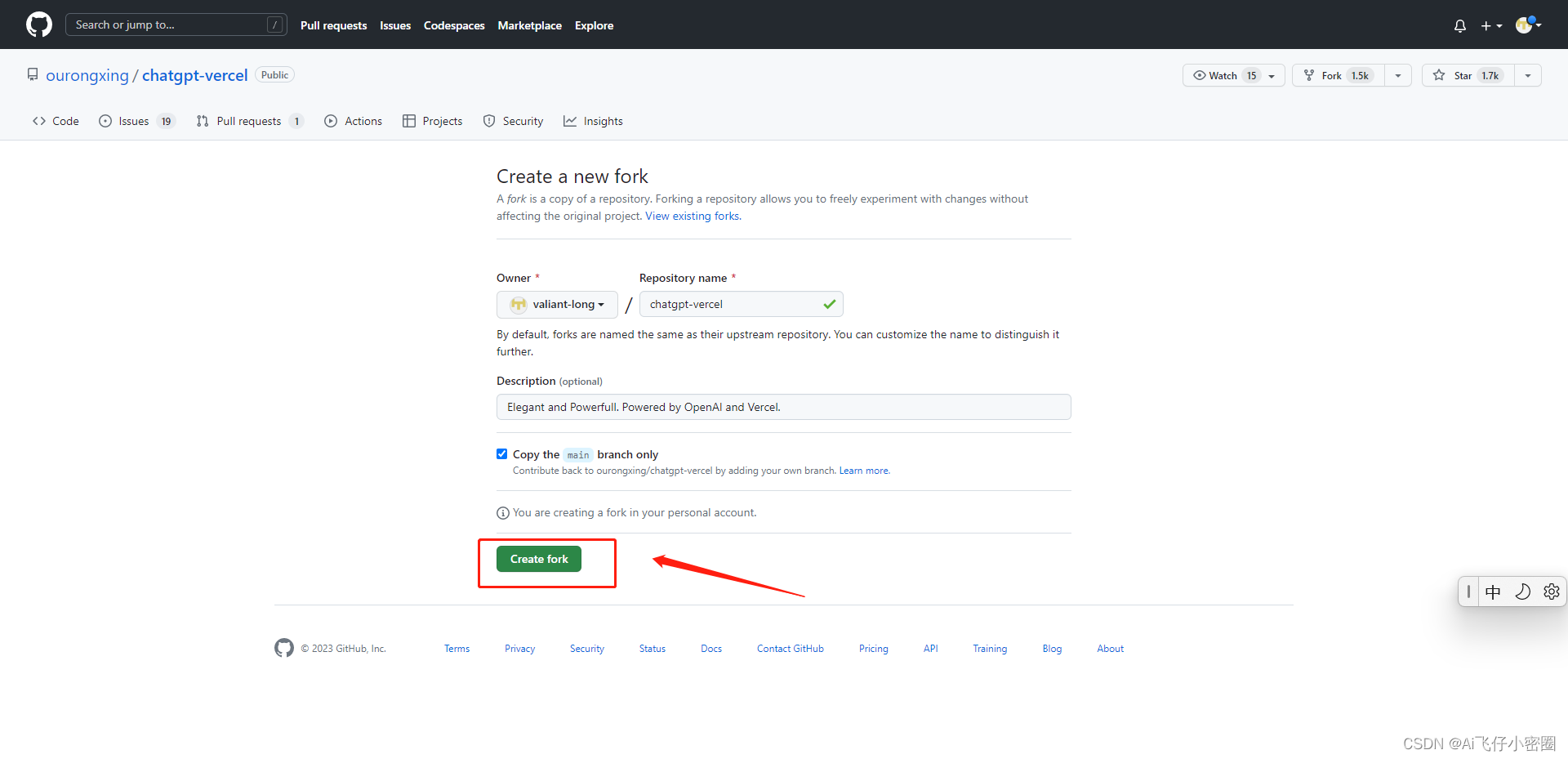Image resolution: width=1568 pixels, height=759 pixels.
Task: Open Explore from top navigation
Action: coord(594,25)
